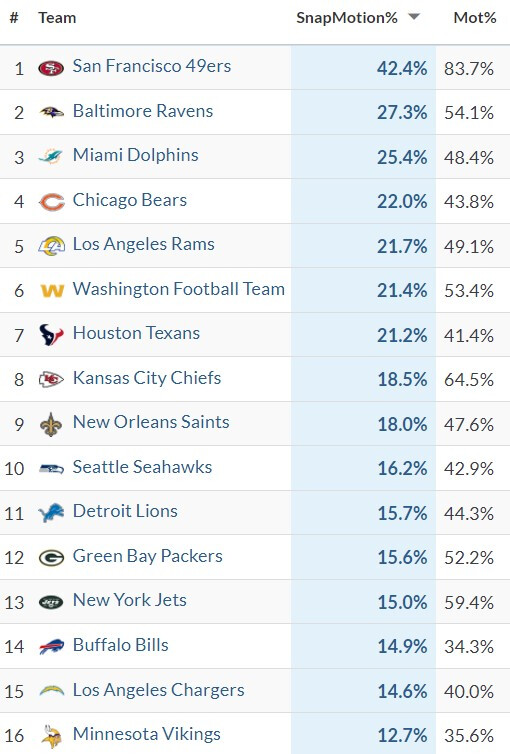Select the Buffalo Bills 14.9% cell
This screenshot has width=510, height=754.
click(x=363, y=646)
